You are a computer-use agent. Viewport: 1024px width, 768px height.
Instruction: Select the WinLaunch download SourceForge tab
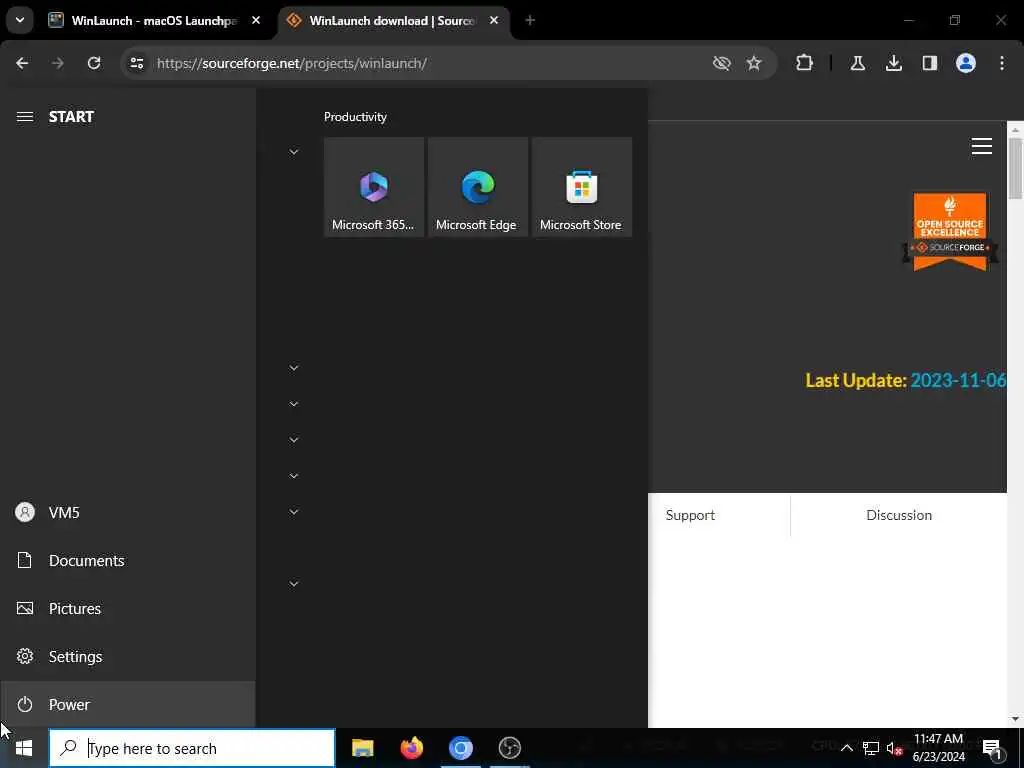point(392,21)
